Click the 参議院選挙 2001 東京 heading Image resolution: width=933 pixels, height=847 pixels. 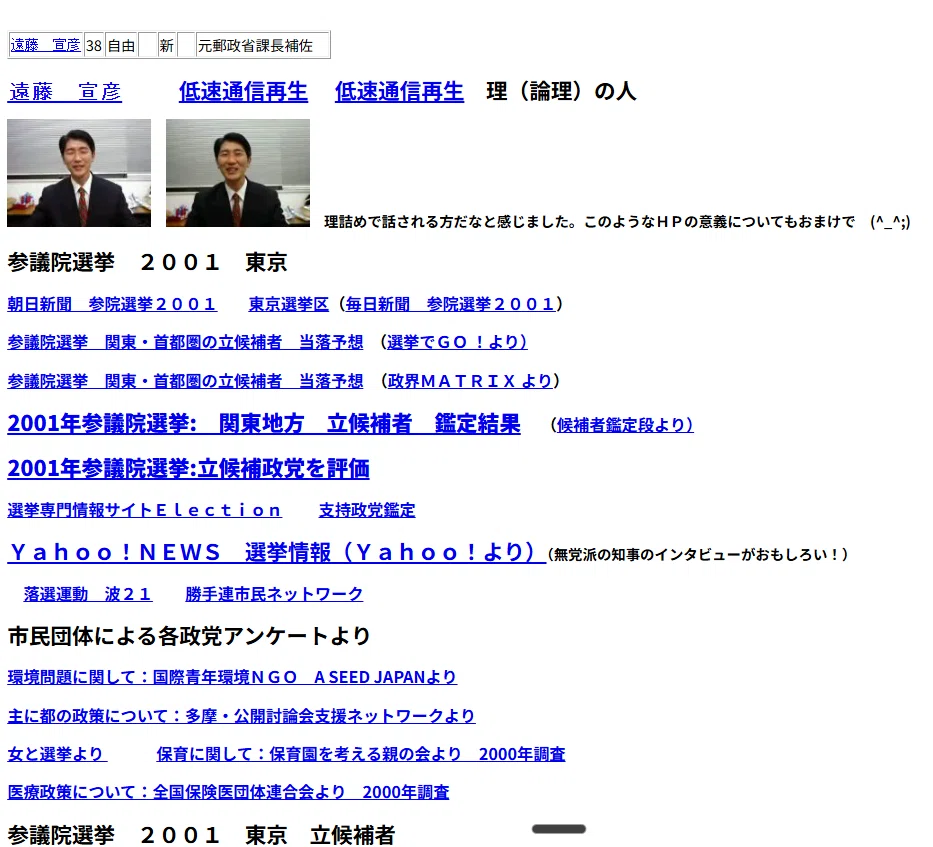pos(148,262)
